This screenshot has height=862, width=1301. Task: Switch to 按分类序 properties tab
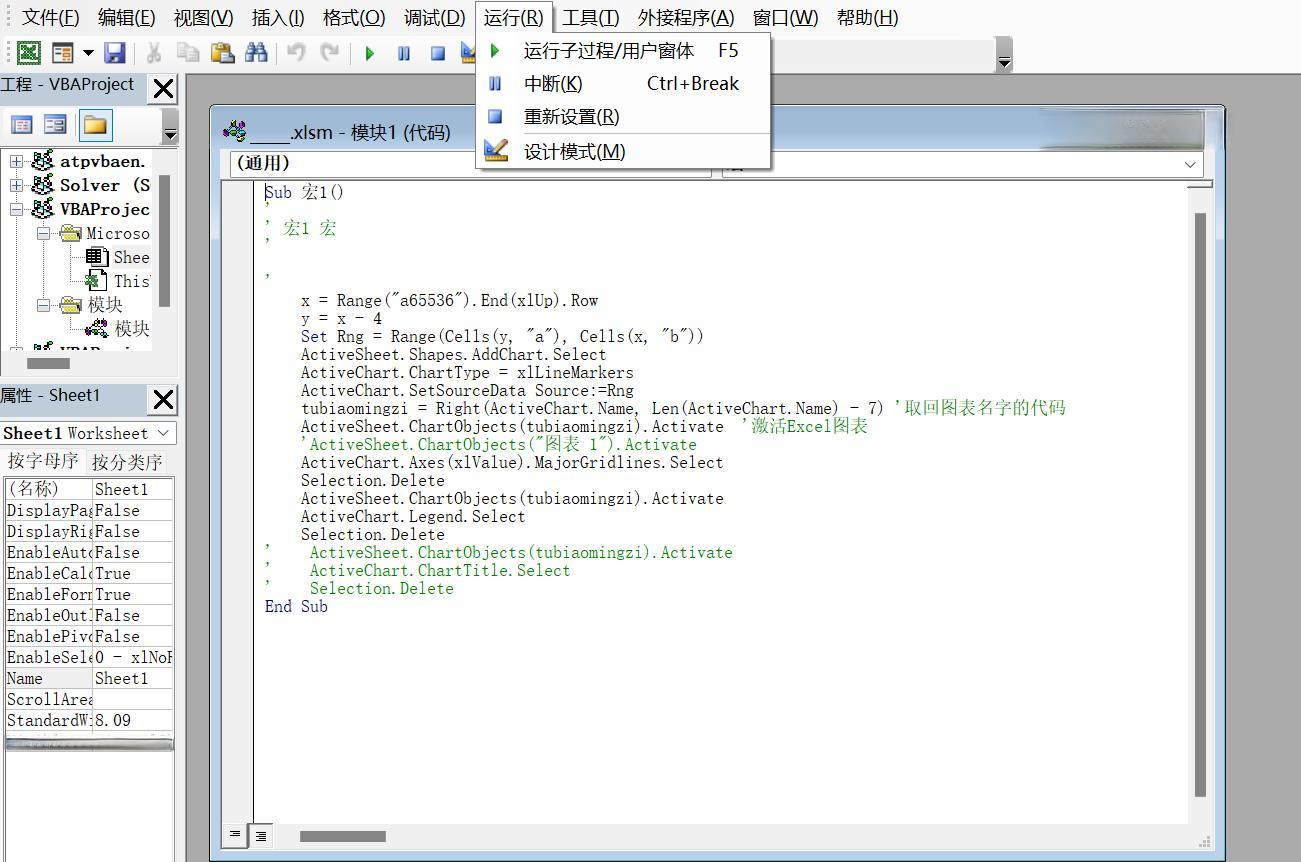pyautogui.click(x=127, y=462)
